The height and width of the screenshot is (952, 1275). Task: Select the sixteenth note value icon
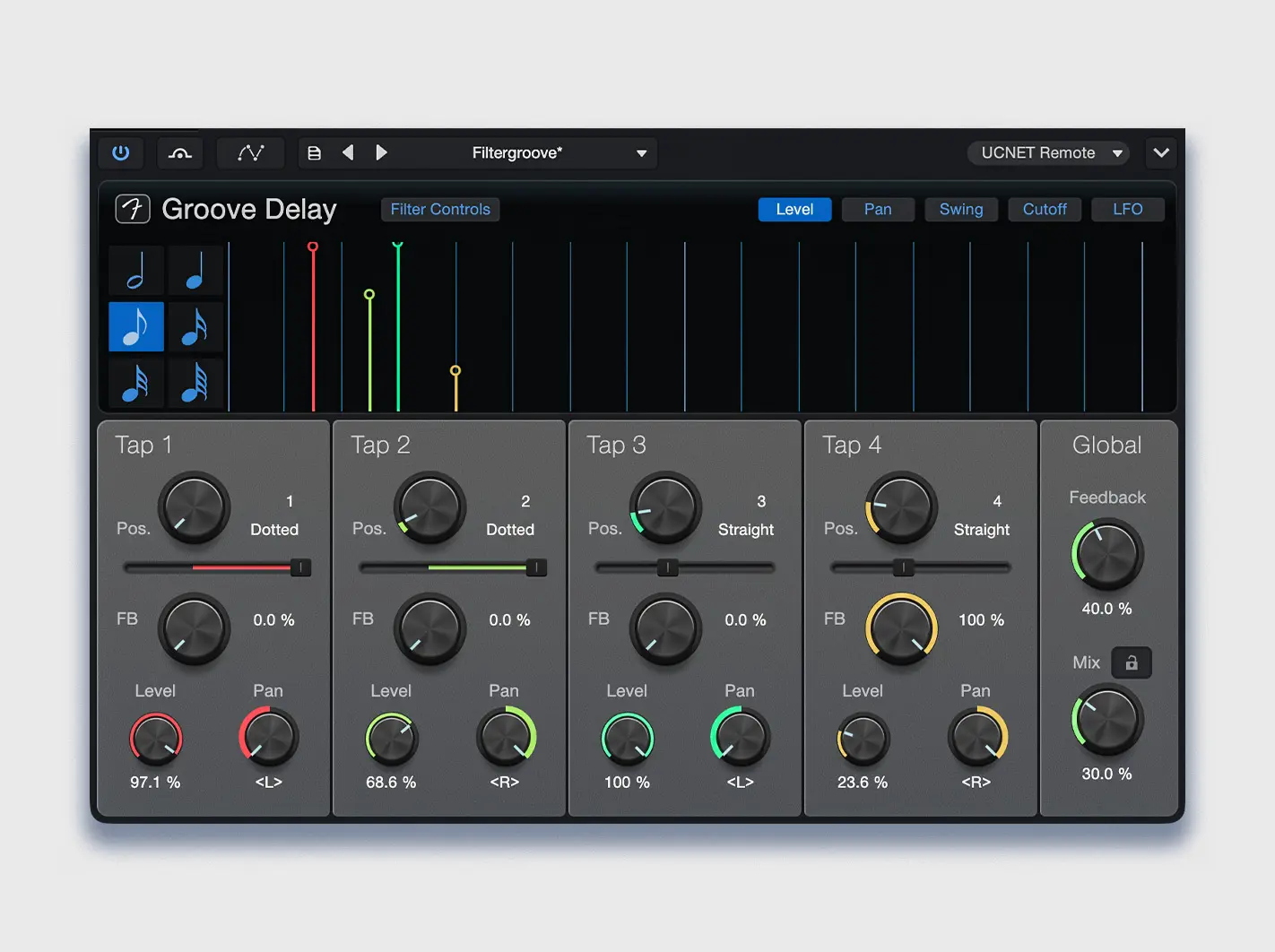tap(195, 326)
